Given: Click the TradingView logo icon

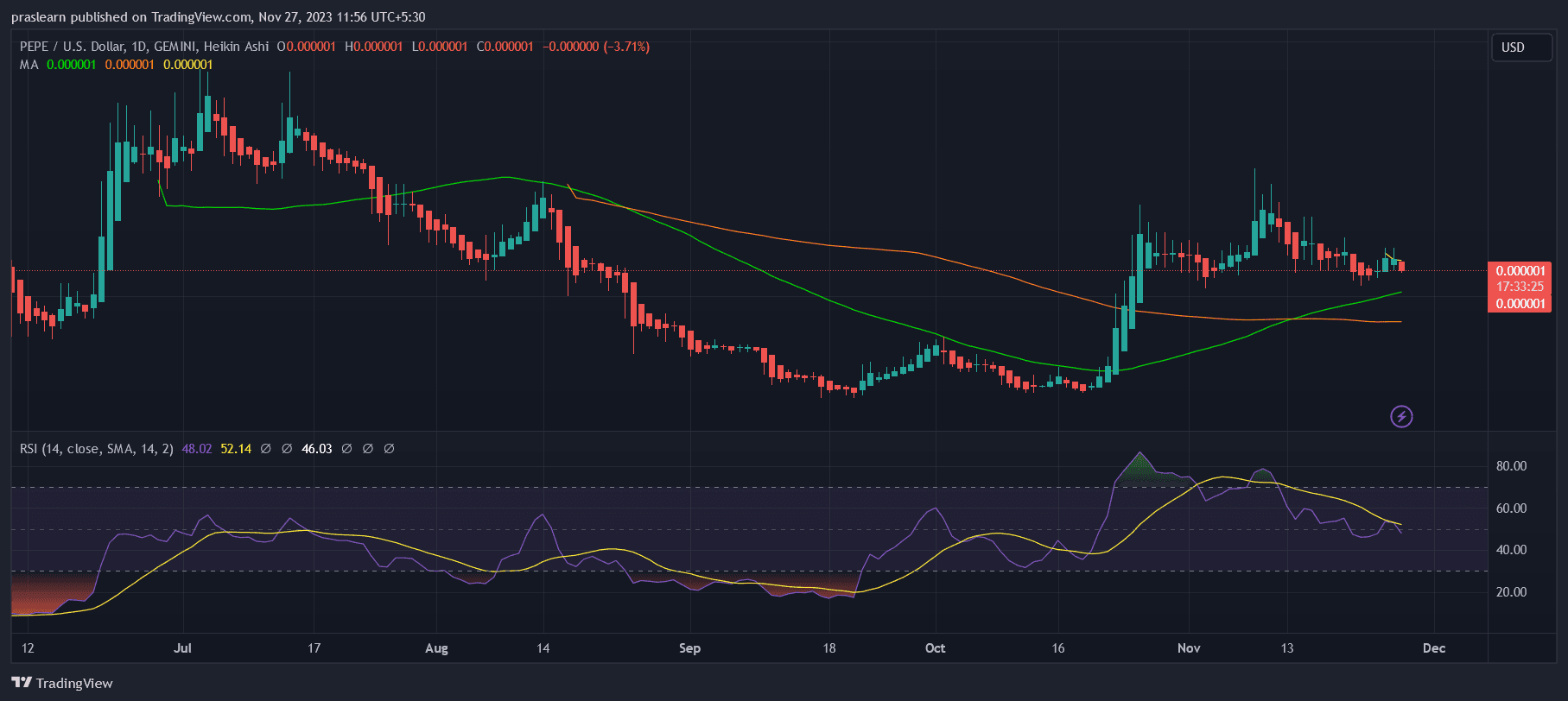Looking at the screenshot, I should 22,683.
